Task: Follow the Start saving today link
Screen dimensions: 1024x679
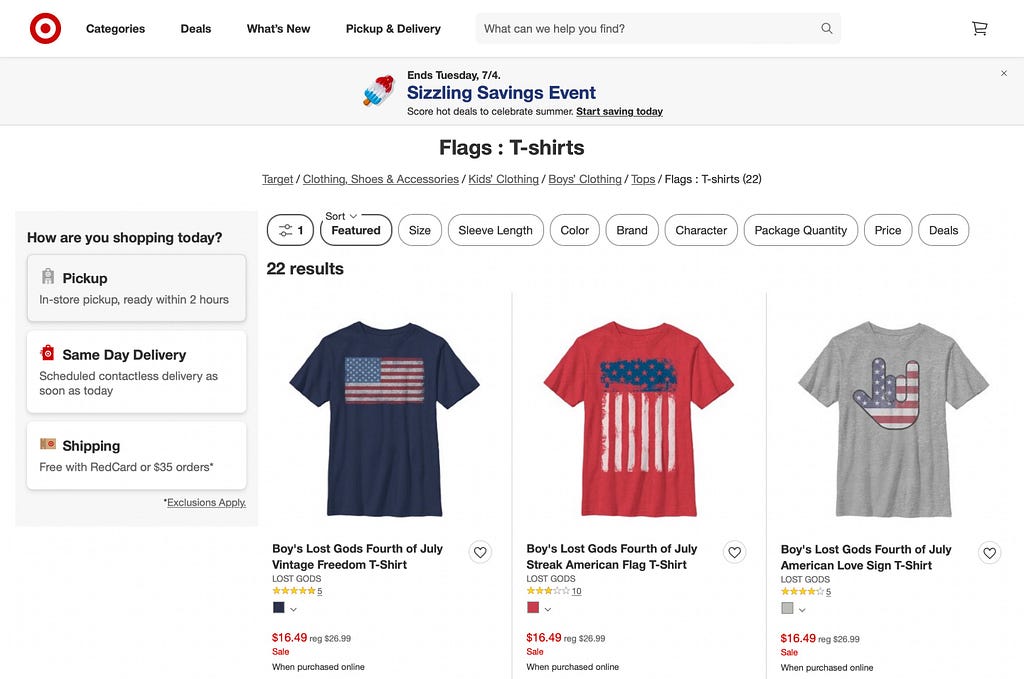Action: [619, 112]
